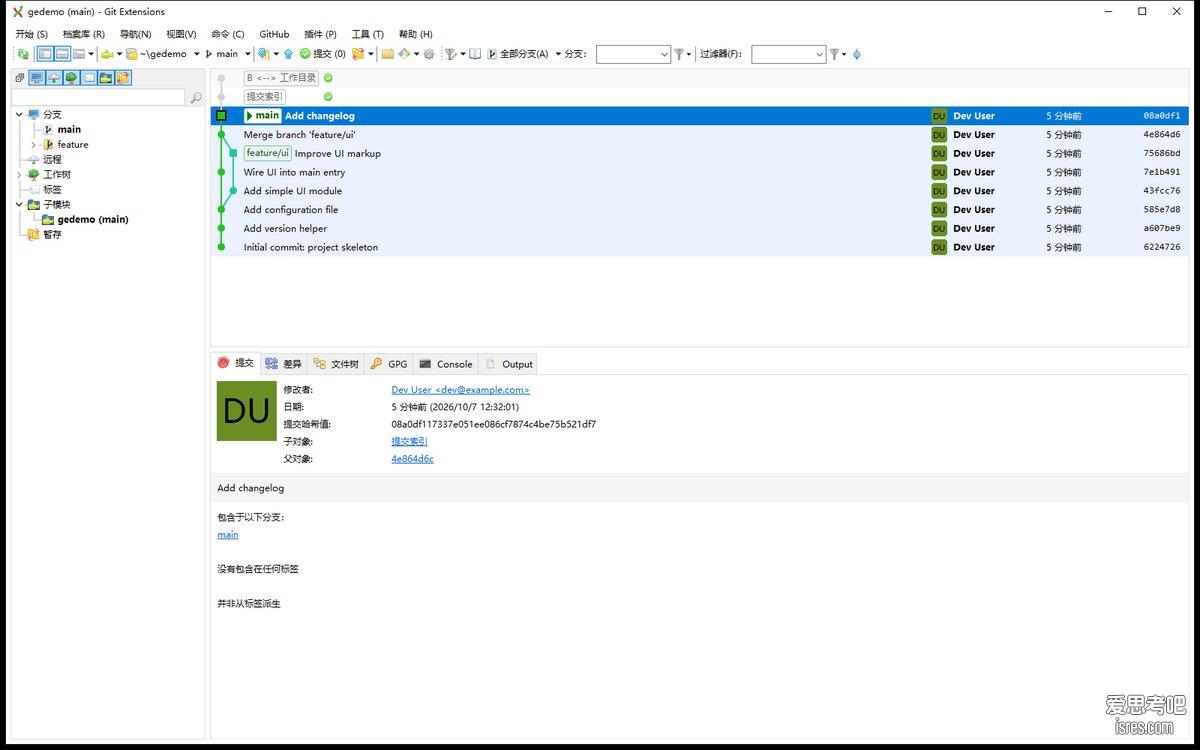1200x750 pixels.
Task: Open the 导航(N) menu
Action: [135, 34]
